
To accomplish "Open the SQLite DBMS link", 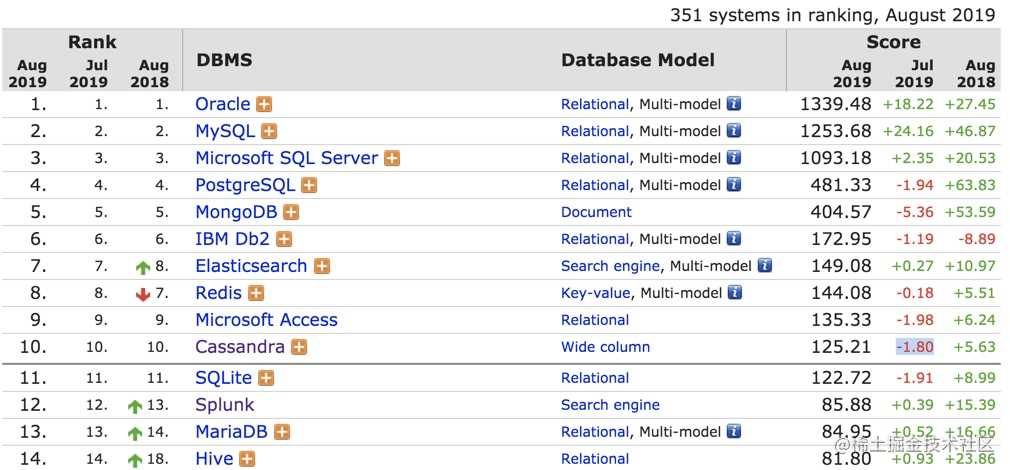I will coord(224,379).
